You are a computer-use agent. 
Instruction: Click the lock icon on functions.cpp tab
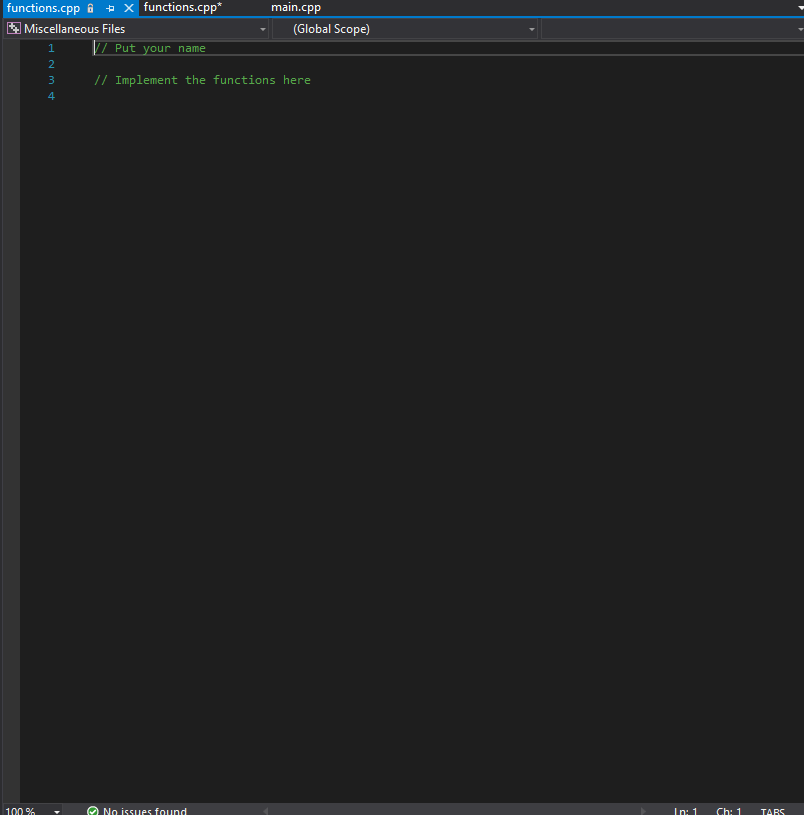pyautogui.click(x=90, y=7)
